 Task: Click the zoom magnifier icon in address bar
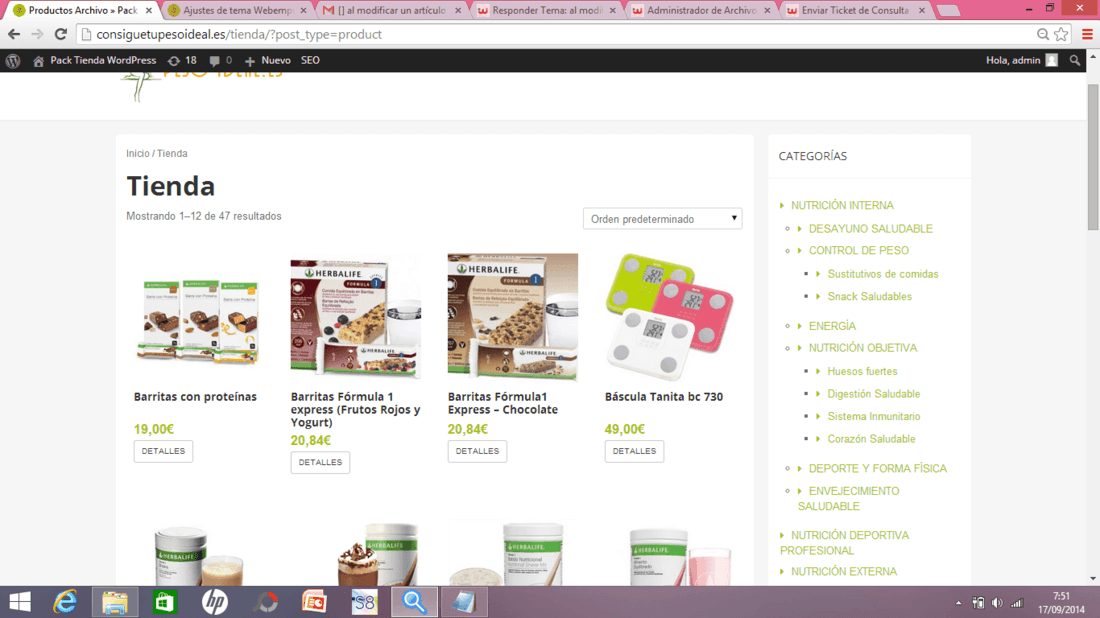[x=1043, y=34]
